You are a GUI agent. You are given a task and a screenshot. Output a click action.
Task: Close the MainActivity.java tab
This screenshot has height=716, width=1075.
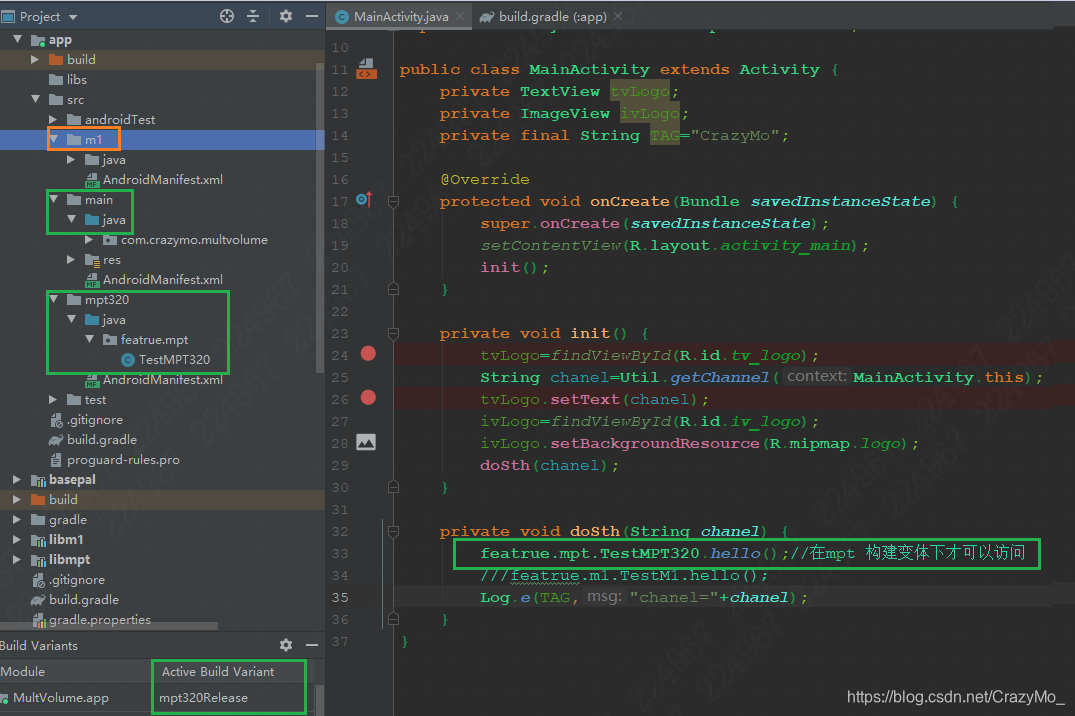pyautogui.click(x=460, y=16)
